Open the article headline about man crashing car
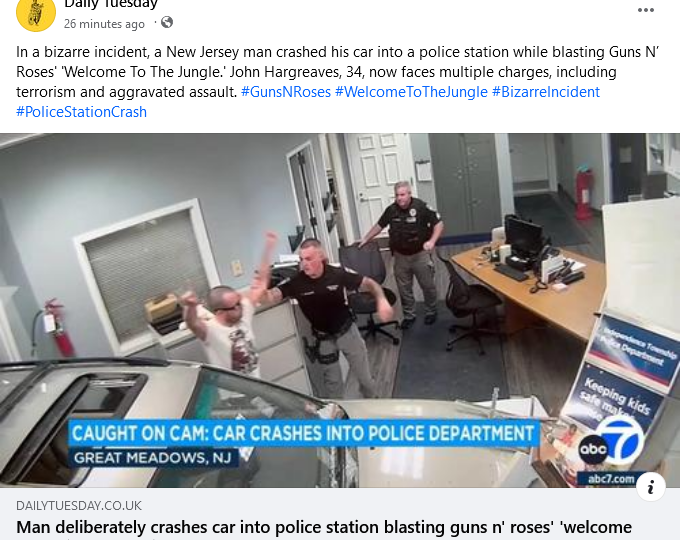This screenshot has width=680, height=540. pyautogui.click(x=324, y=528)
